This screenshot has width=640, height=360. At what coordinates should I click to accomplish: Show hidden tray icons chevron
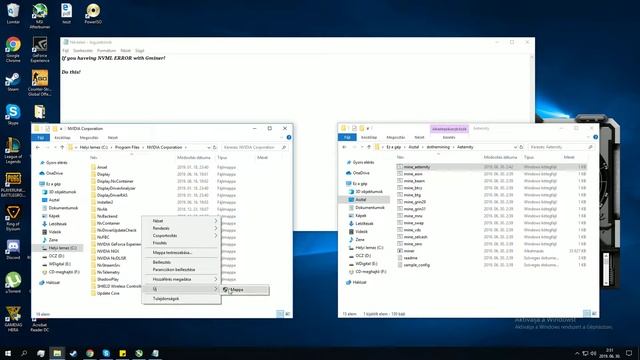577,353
